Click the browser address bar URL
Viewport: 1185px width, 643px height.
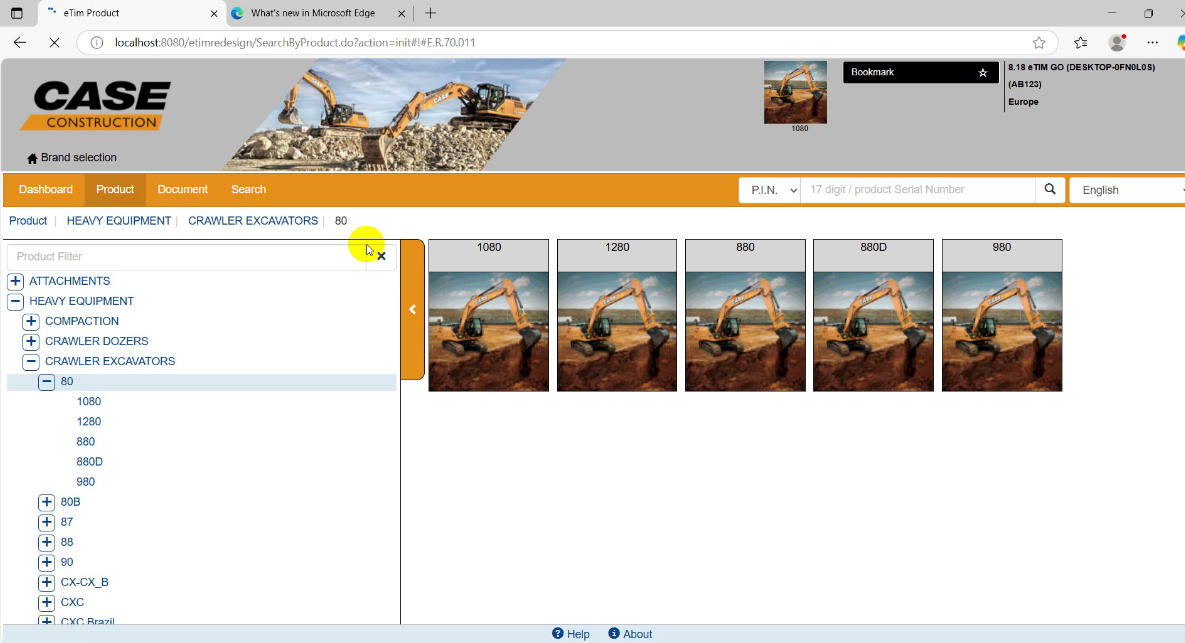click(295, 42)
